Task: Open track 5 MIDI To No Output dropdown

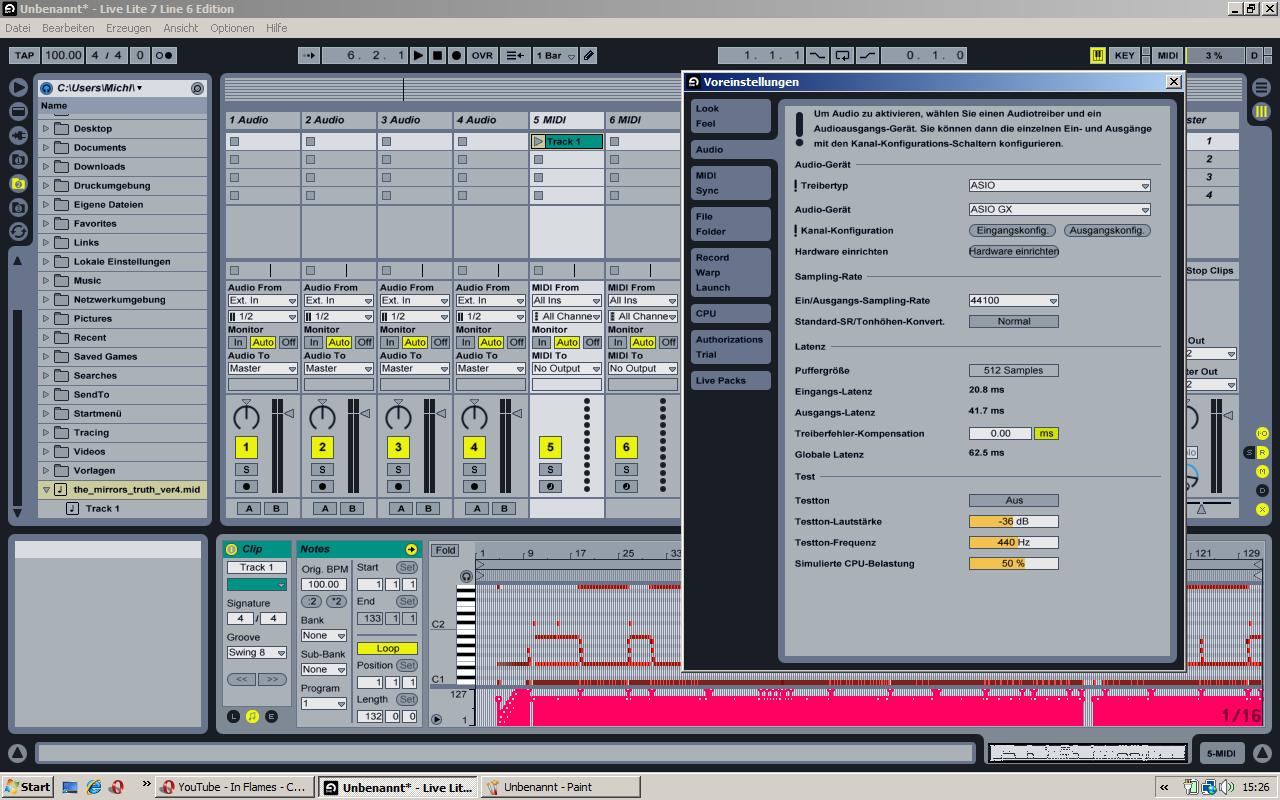Action: 566,368
